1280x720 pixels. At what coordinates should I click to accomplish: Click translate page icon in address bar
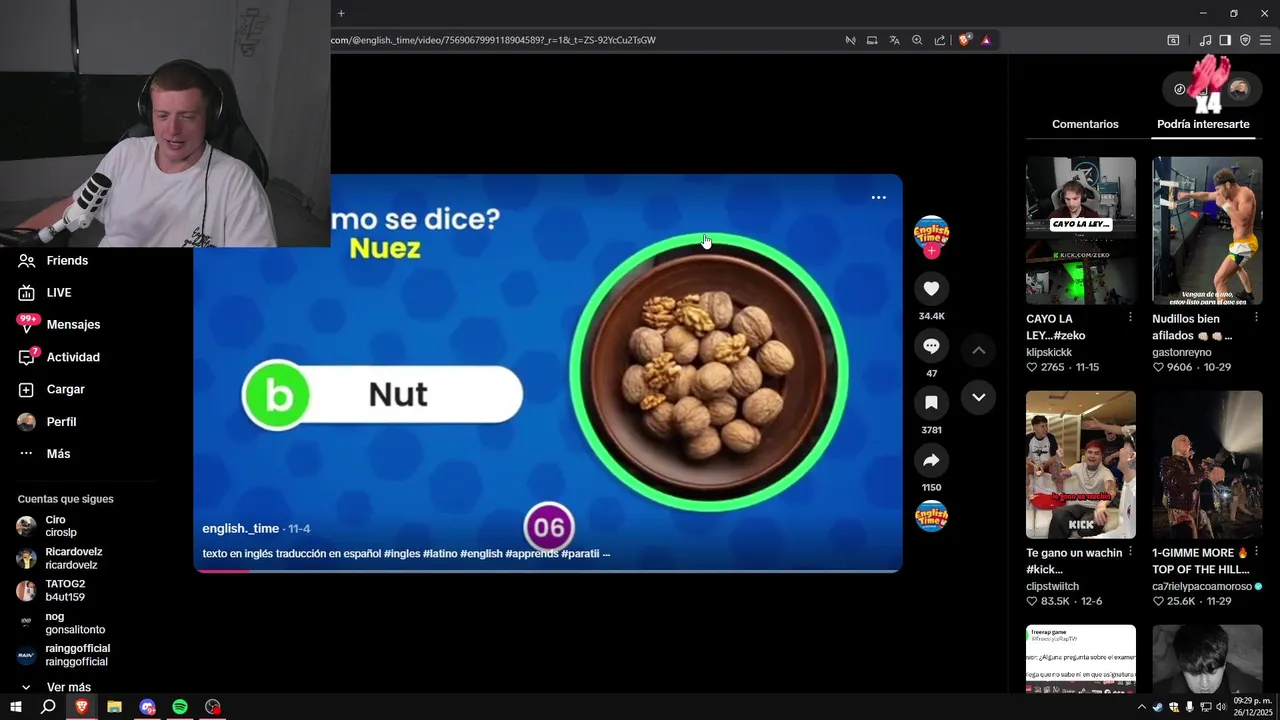pos(894,40)
